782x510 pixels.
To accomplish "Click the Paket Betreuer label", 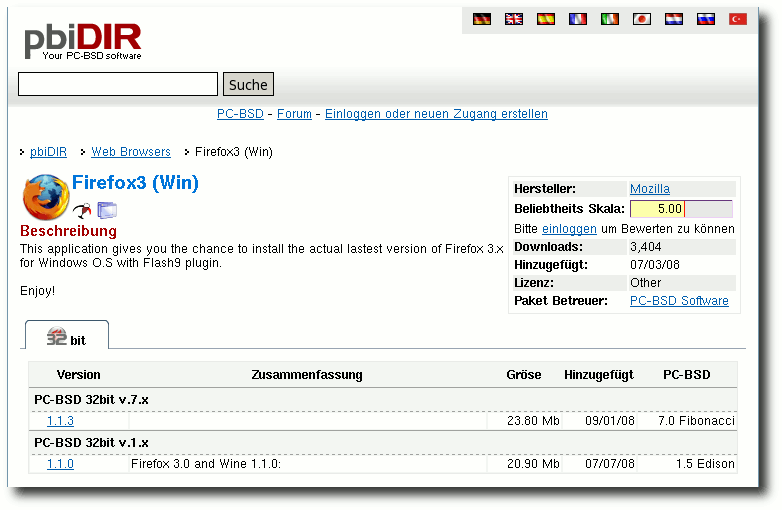I will (561, 301).
